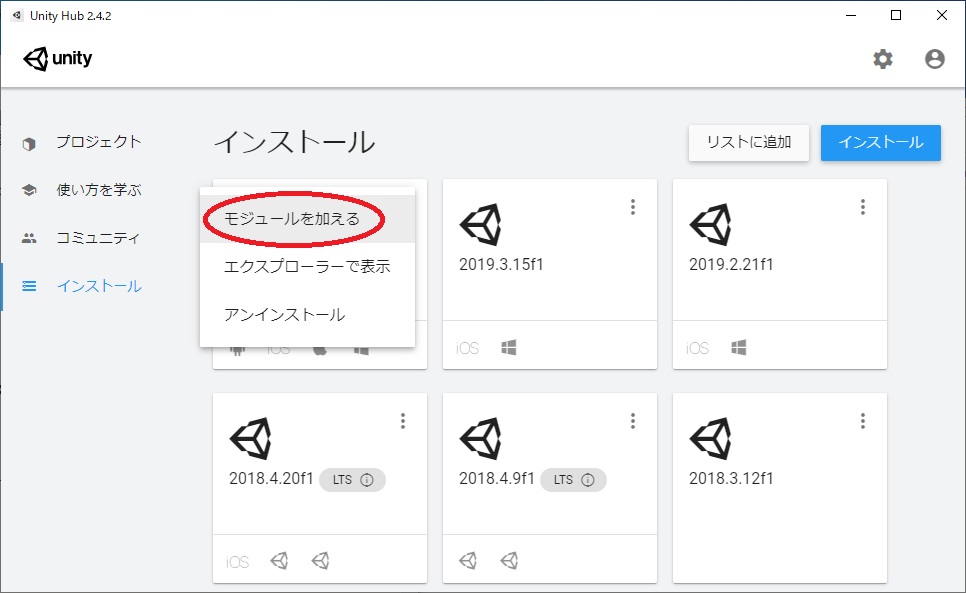Viewport: 966px width, 593px height.
Task: Open options menu for 2019.3.15f1
Action: [x=633, y=207]
